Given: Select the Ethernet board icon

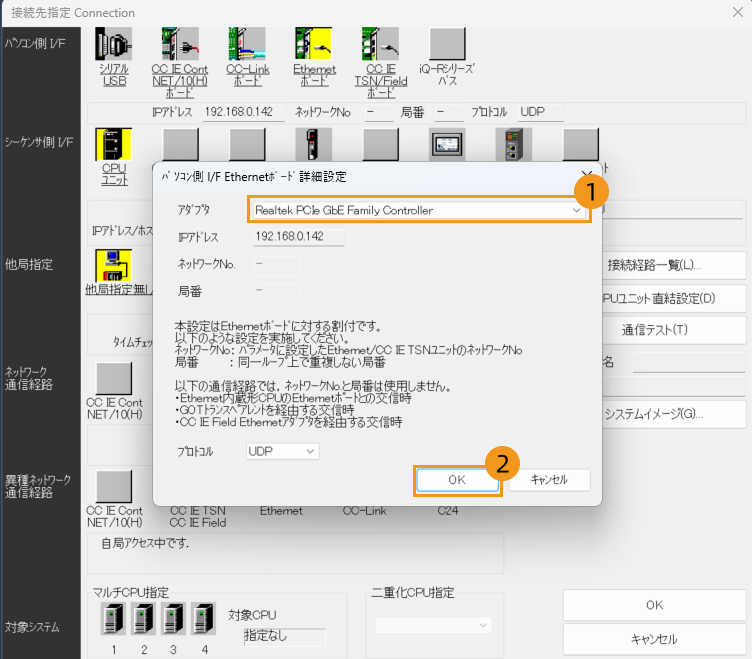Looking at the screenshot, I should coord(314,44).
